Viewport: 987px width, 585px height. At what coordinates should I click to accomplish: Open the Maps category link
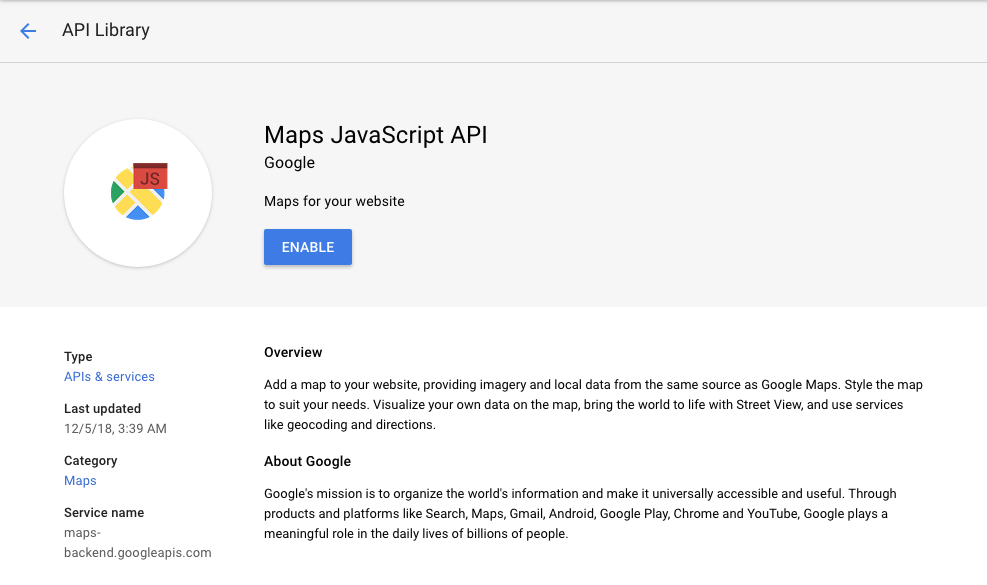(x=80, y=480)
